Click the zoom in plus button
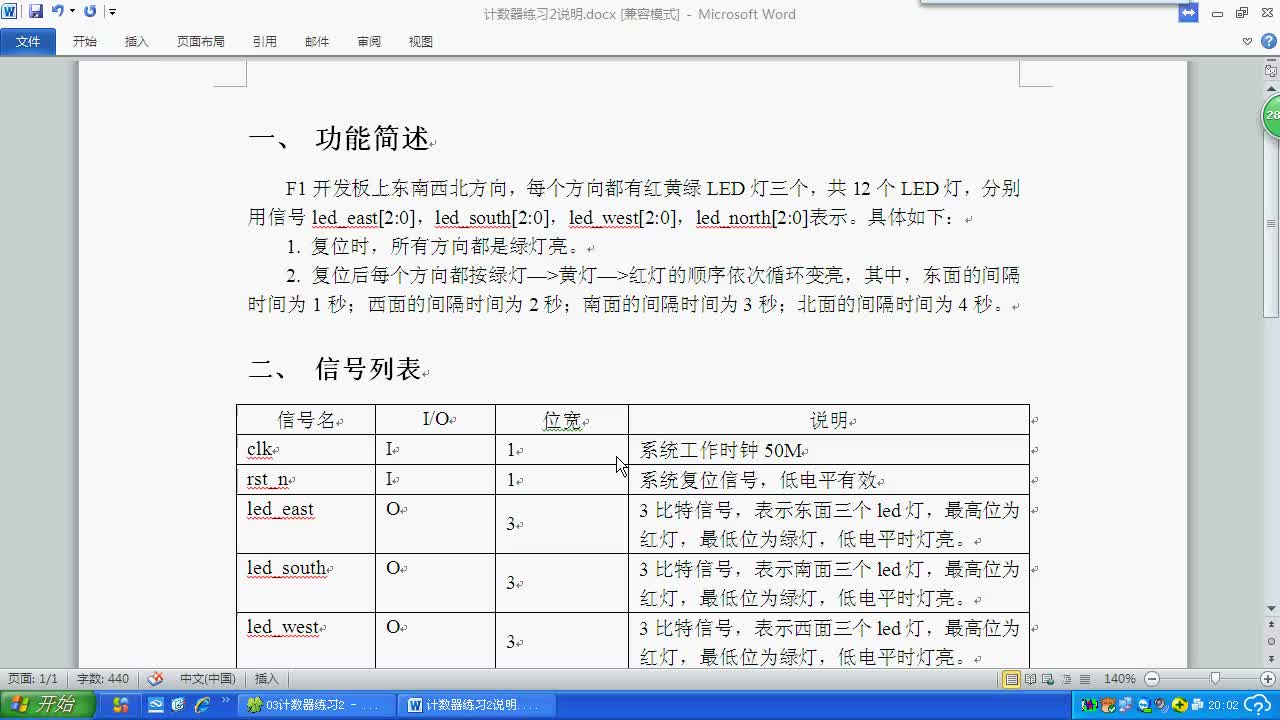 point(1267,679)
